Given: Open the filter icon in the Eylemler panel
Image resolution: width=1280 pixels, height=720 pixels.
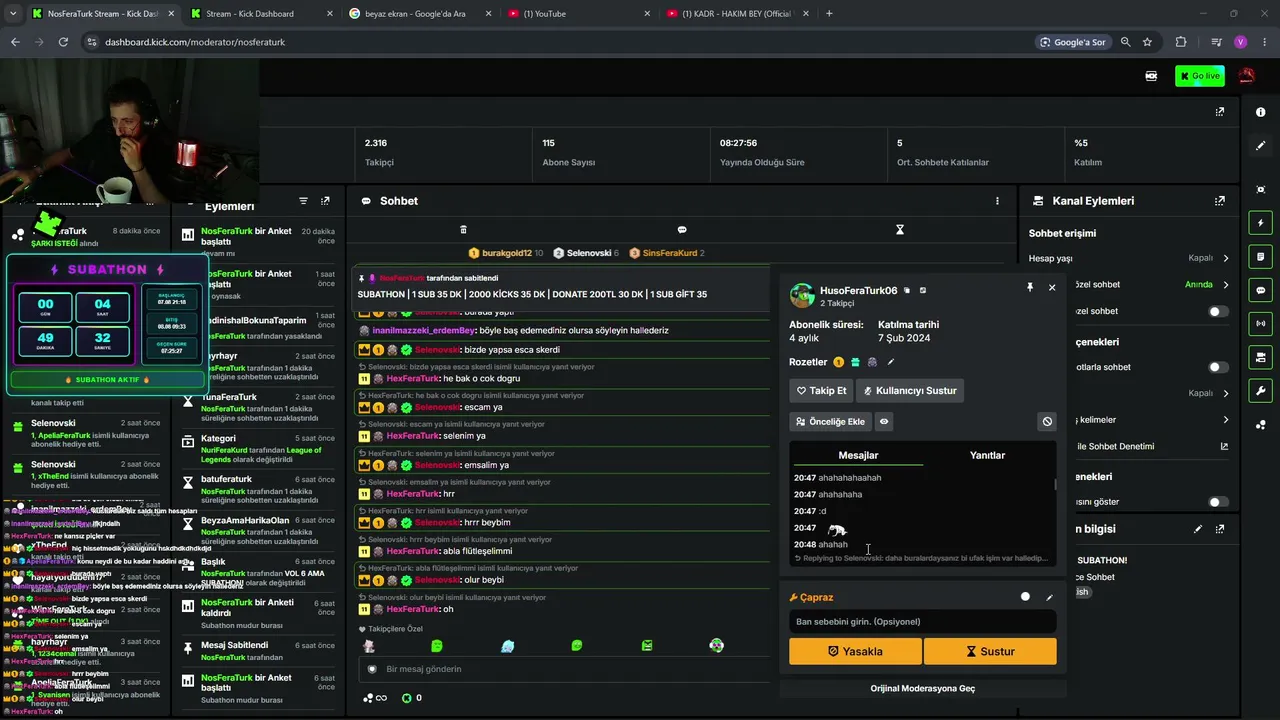Looking at the screenshot, I should click(303, 201).
